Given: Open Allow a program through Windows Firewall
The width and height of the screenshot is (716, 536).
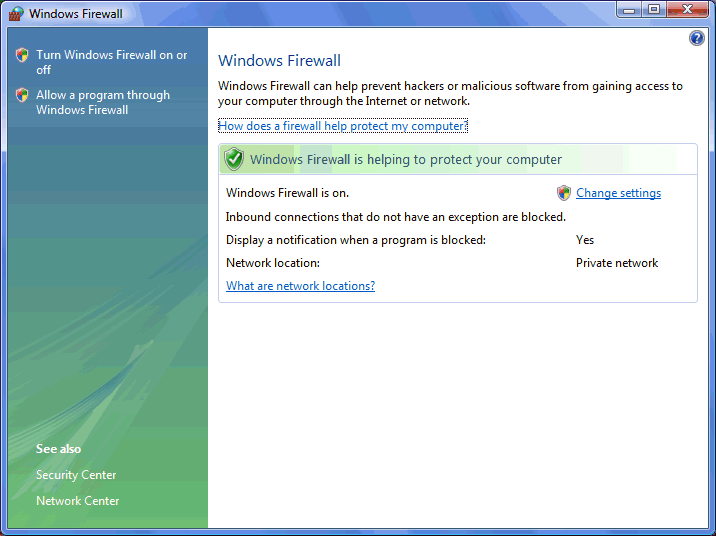Looking at the screenshot, I should [103, 102].
